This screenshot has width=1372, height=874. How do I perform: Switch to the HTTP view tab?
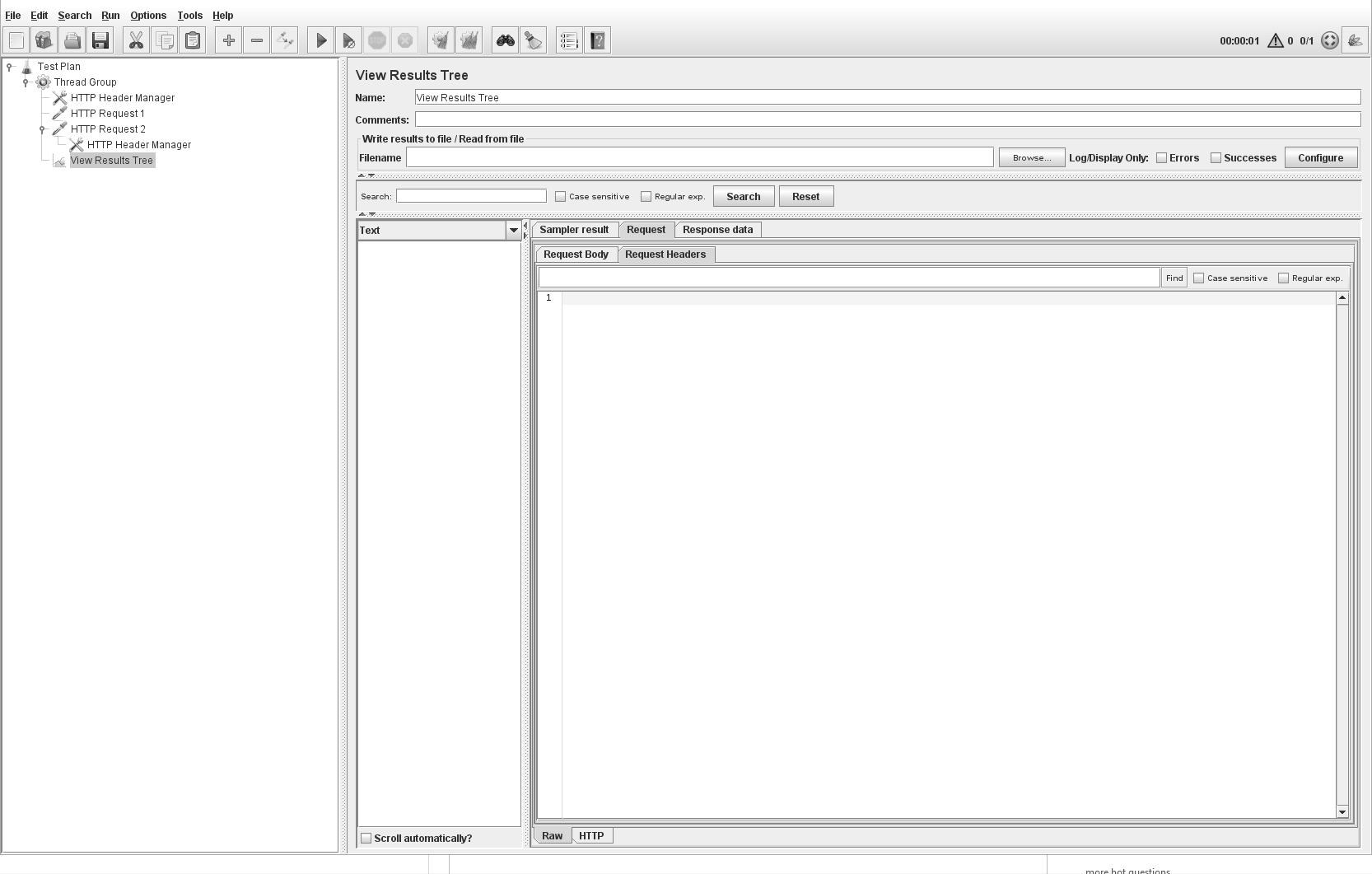point(591,836)
